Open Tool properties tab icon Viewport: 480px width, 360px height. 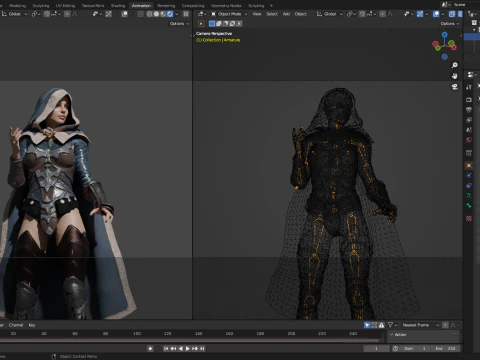[x=469, y=87]
